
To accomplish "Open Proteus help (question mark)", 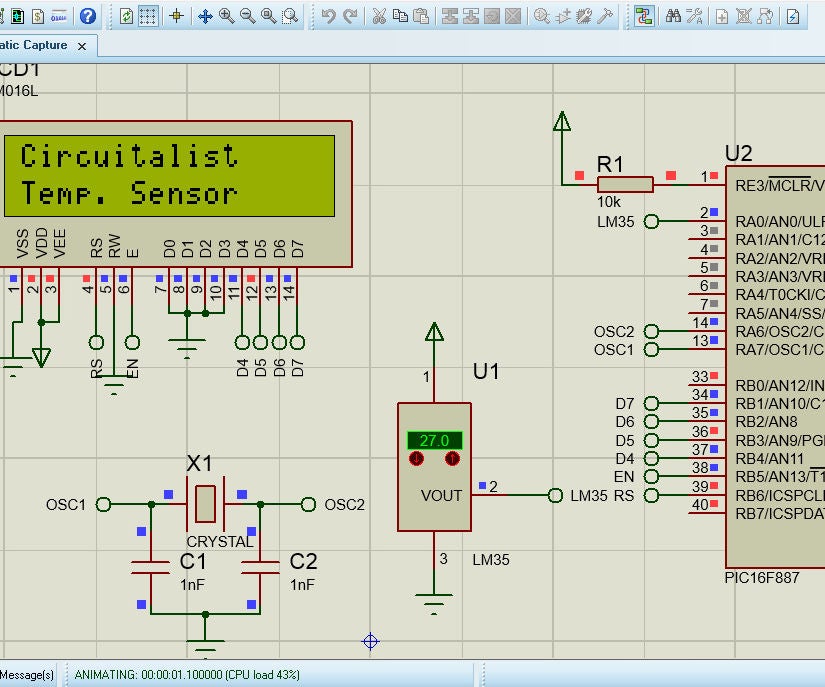I will [x=88, y=15].
